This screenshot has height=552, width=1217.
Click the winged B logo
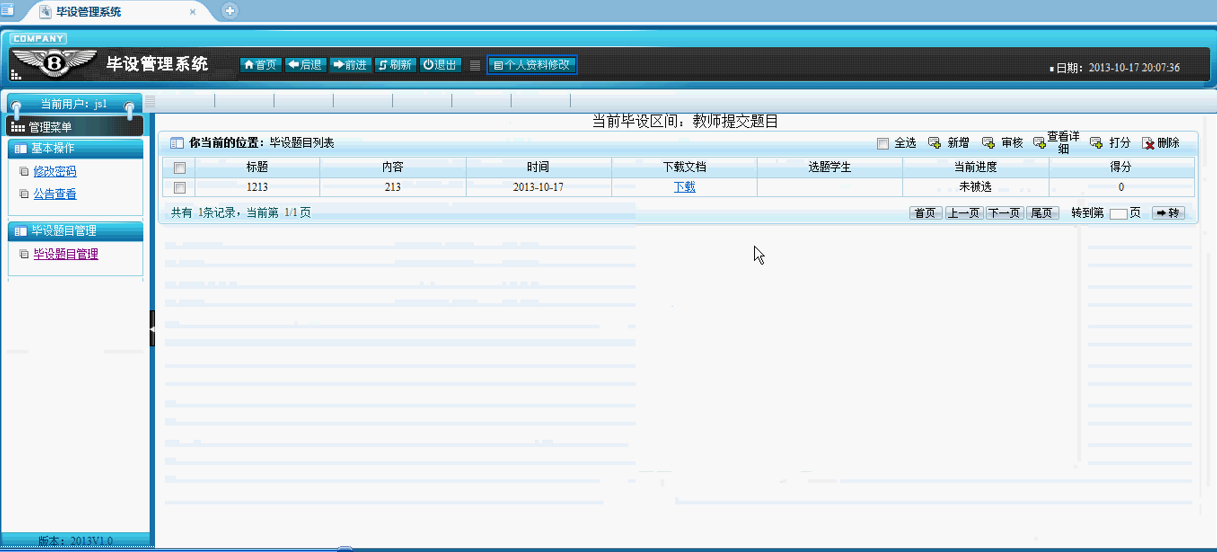point(53,63)
